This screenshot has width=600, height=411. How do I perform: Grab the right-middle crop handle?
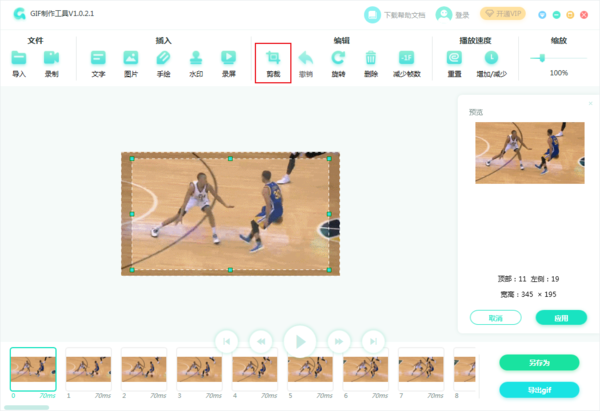[329, 214]
